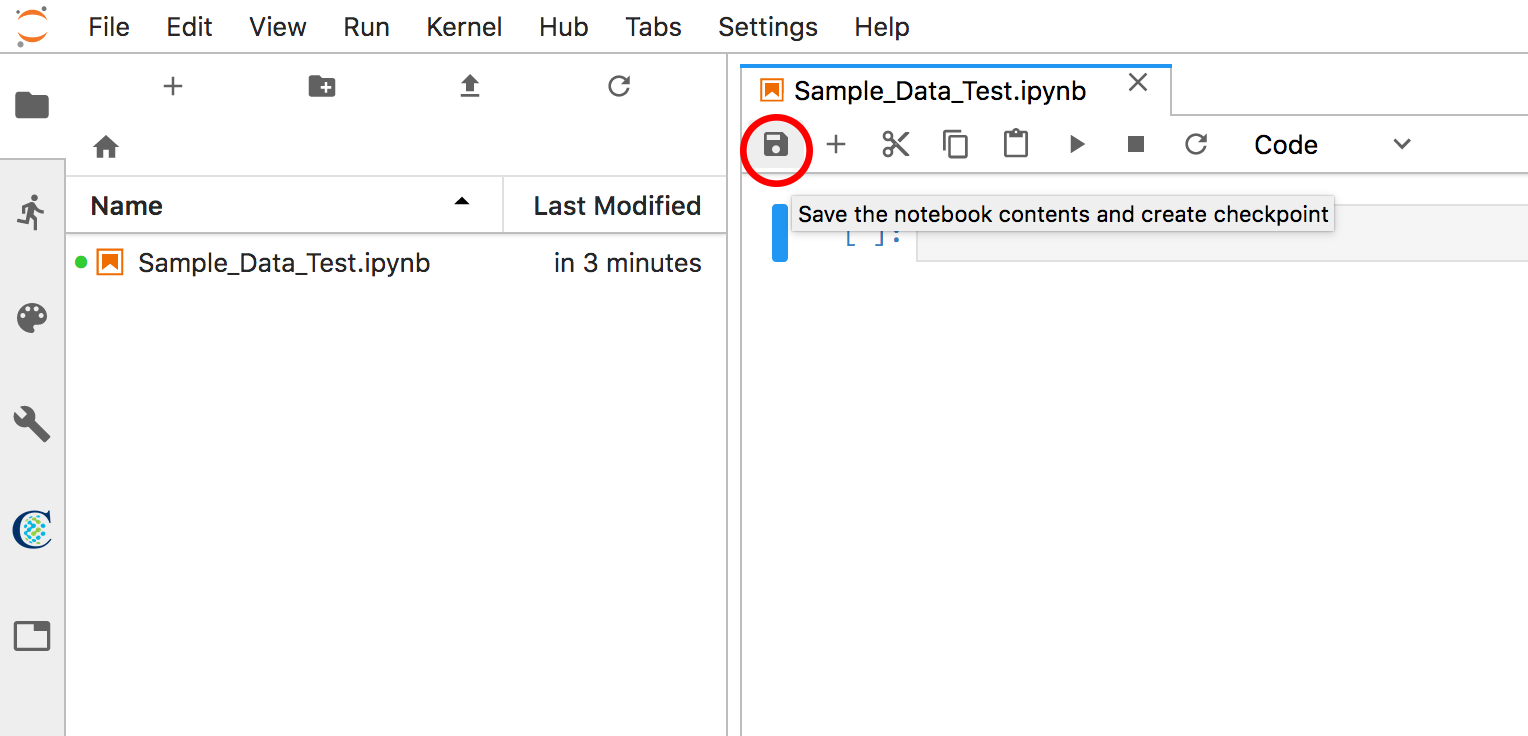1528x736 pixels.
Task: Select Sample_Data_Test.ipynb in file list
Action: (x=396, y=263)
